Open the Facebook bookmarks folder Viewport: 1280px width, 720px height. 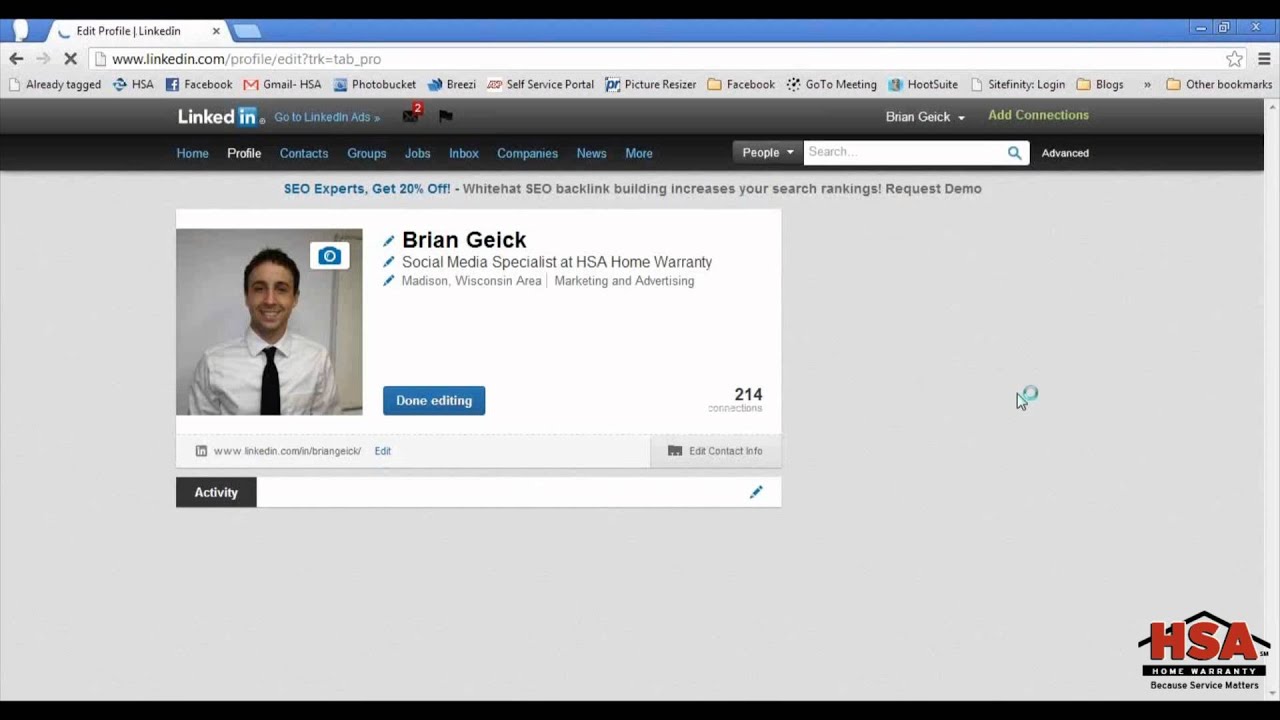[x=741, y=85]
